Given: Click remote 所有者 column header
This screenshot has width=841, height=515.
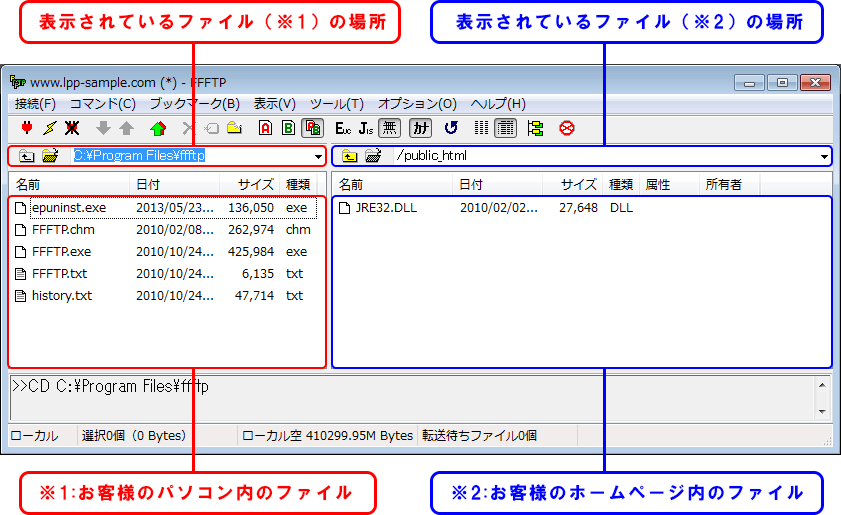Looking at the screenshot, I should (x=729, y=185).
